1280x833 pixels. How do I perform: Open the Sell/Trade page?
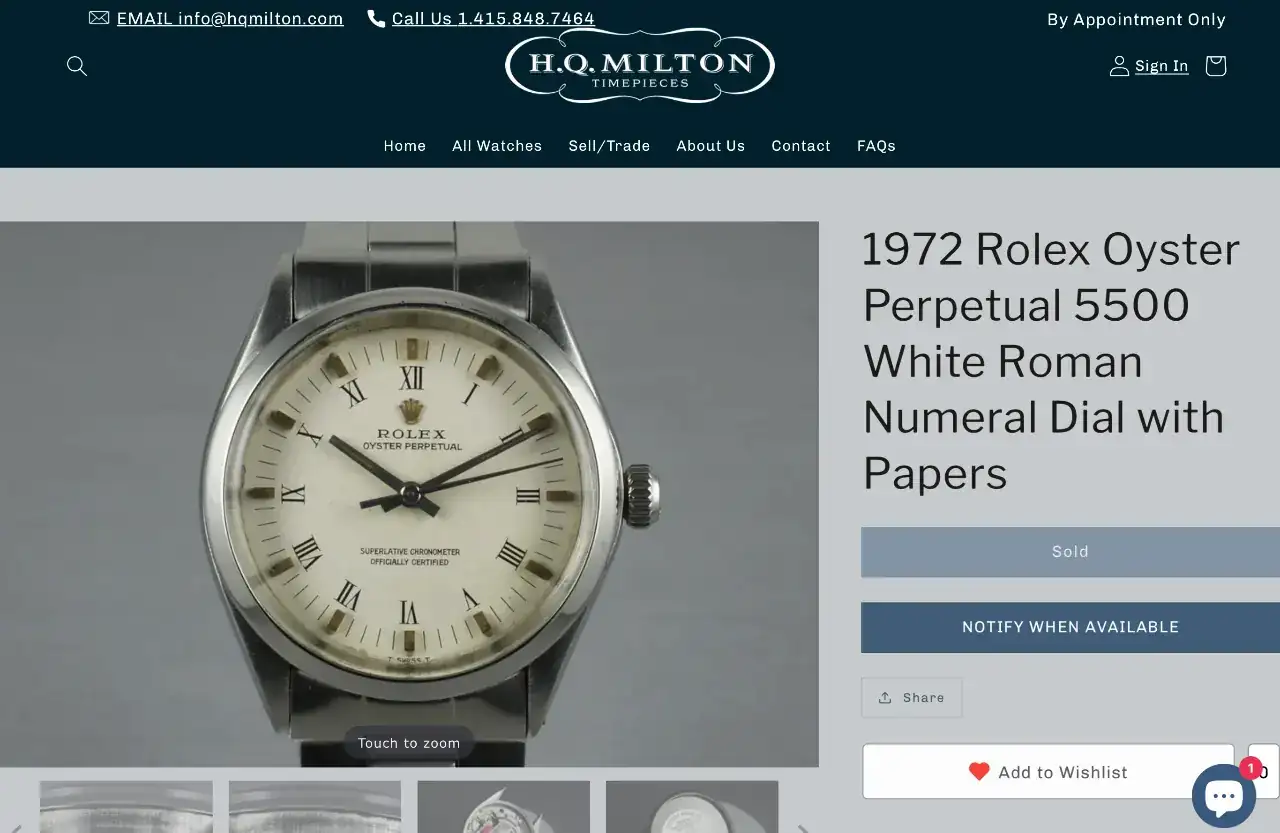click(609, 146)
